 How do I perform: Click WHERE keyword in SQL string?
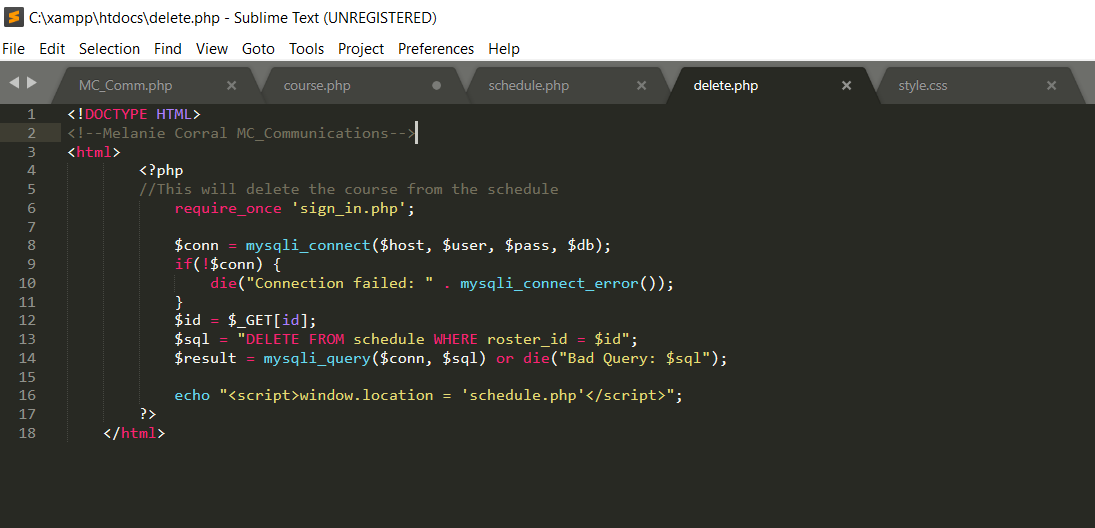point(455,339)
